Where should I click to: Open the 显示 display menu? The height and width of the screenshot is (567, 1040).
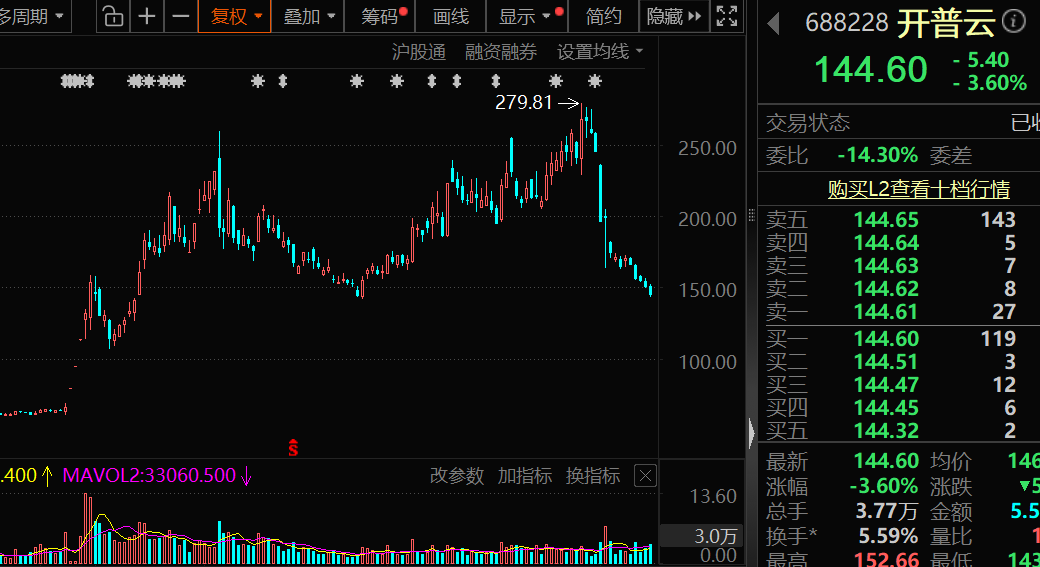[524, 16]
